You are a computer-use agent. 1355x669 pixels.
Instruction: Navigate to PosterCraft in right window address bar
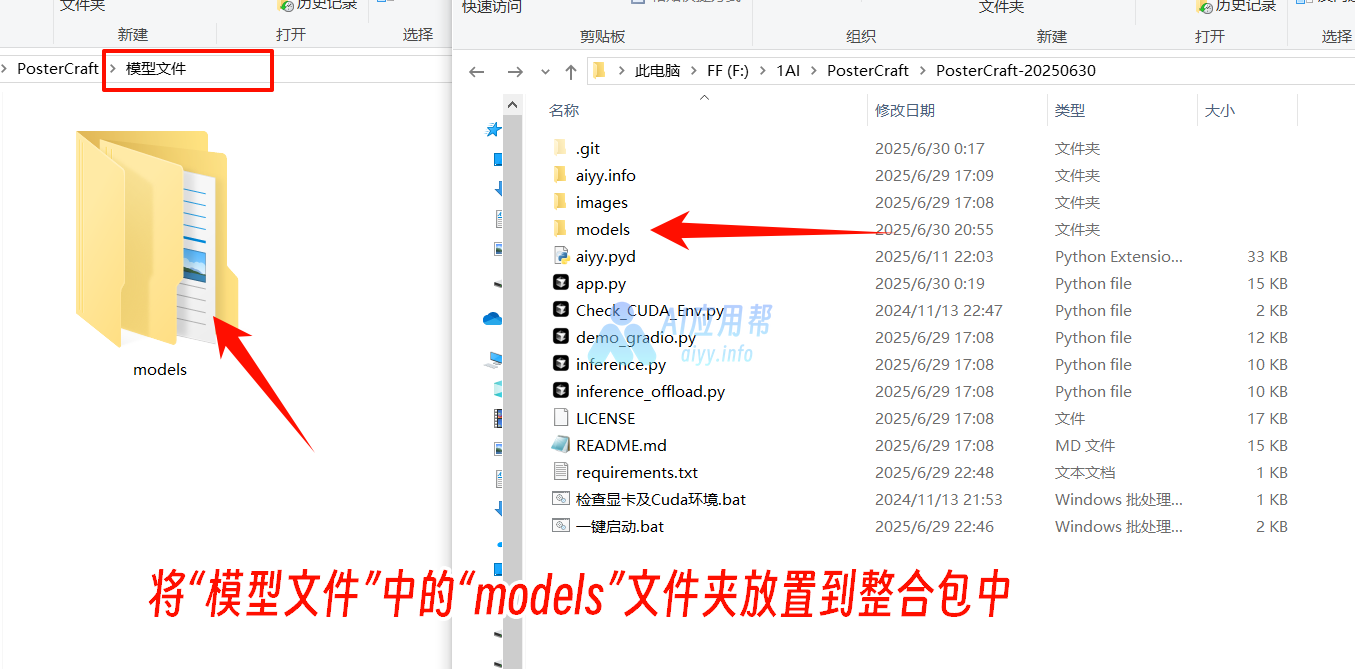(x=868, y=71)
